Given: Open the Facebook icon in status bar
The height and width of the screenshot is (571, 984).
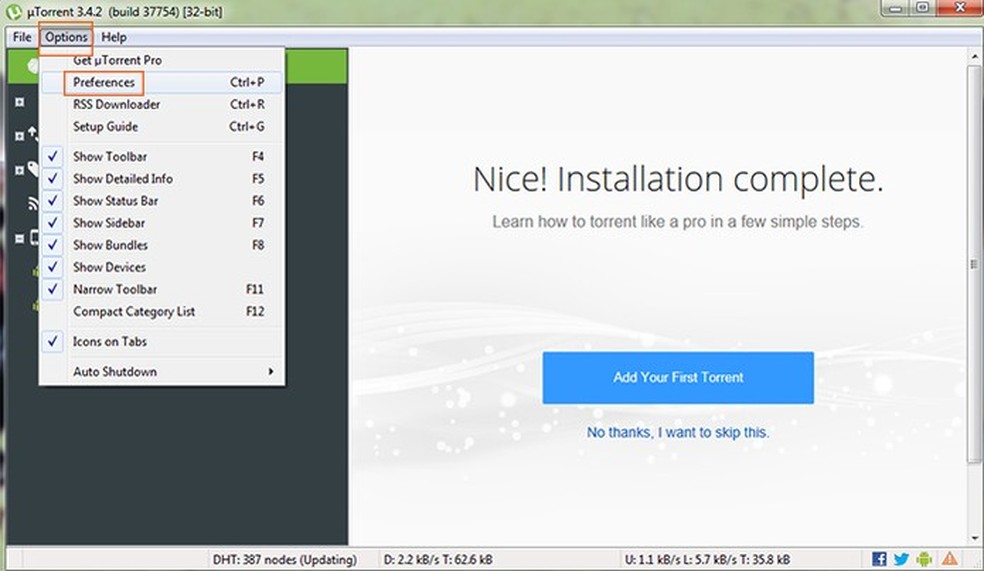Looking at the screenshot, I should click(x=879, y=558).
